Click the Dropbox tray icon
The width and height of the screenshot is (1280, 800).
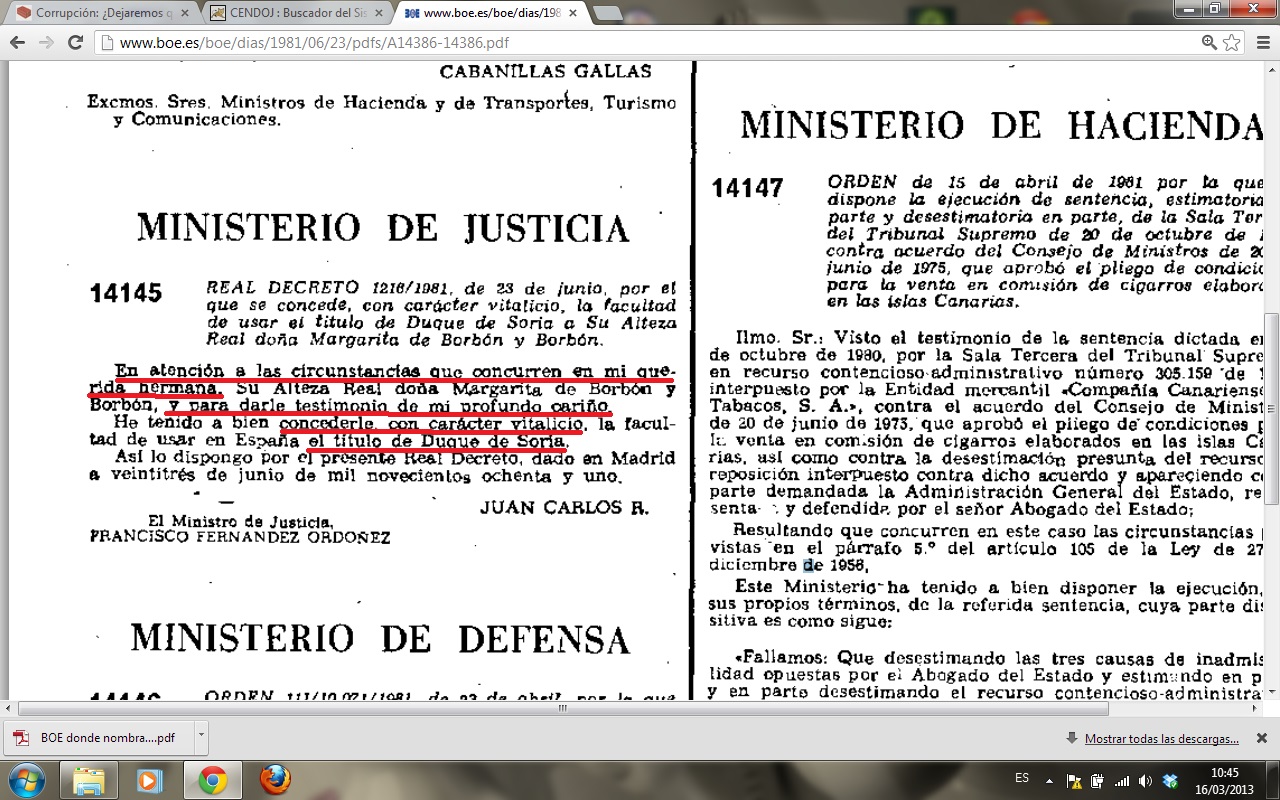click(1170, 780)
